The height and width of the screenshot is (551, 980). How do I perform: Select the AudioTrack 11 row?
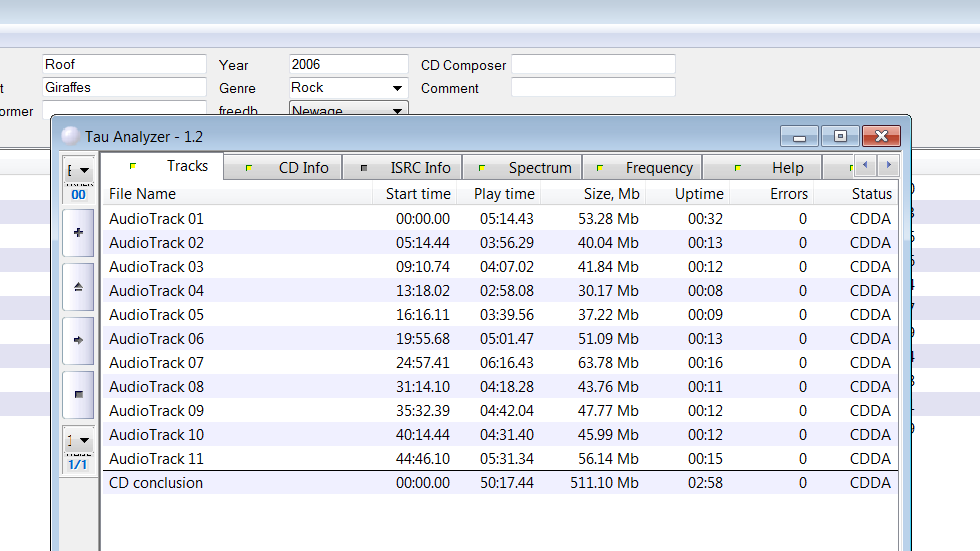500,459
